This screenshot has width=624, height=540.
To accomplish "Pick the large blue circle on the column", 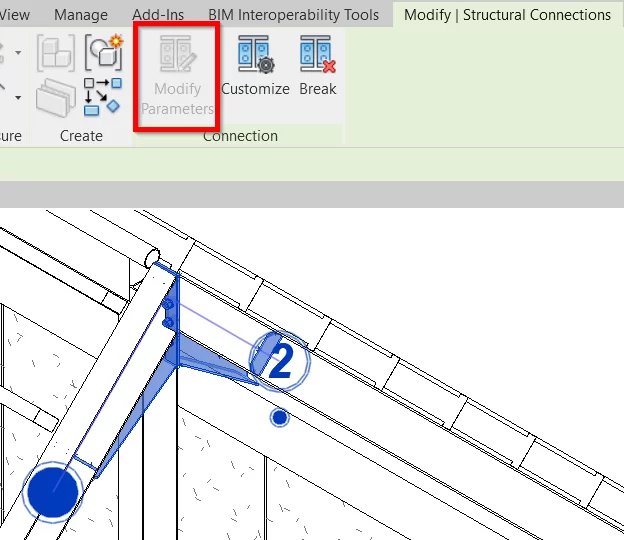I will click(52, 491).
